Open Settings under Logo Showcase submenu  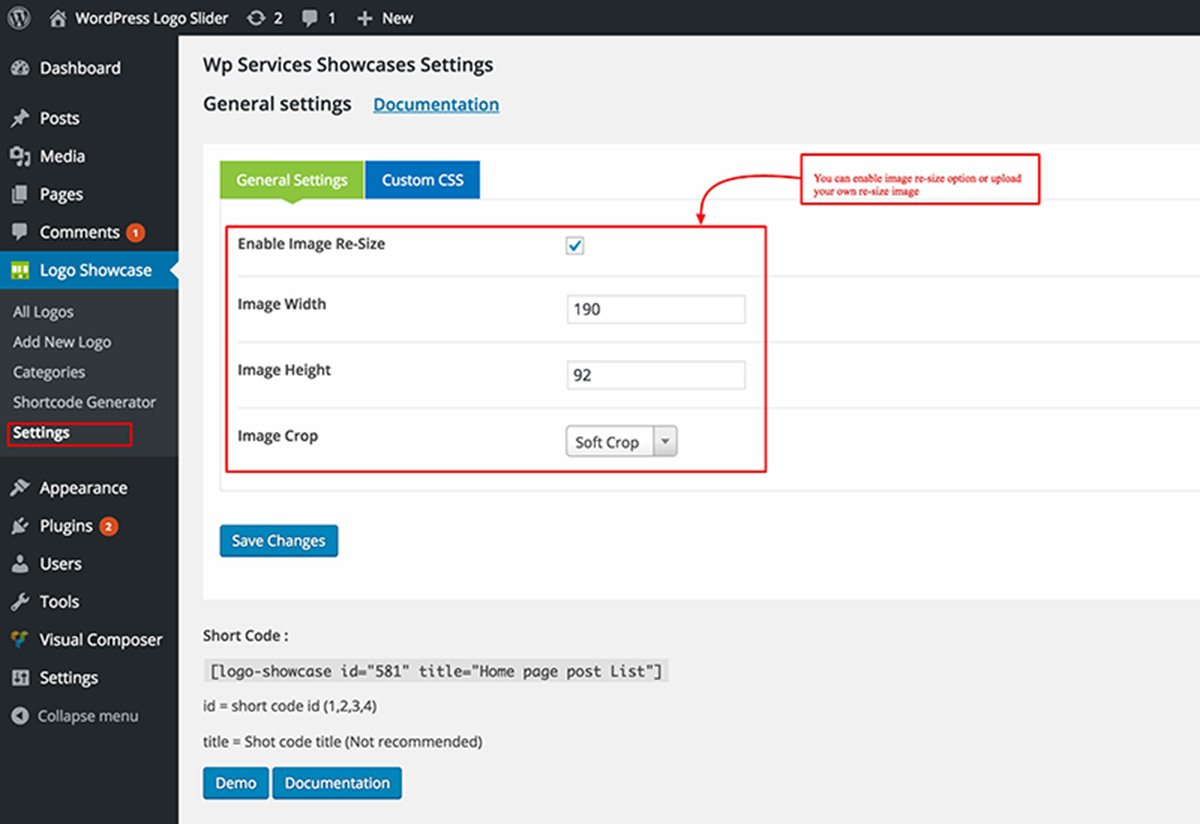(x=41, y=433)
